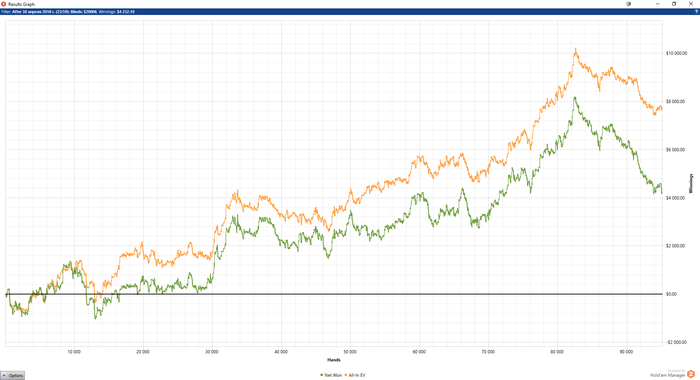Click the "$6 000.00" y-axis label
Viewport: 700px width, 380px height.
click(x=675, y=150)
